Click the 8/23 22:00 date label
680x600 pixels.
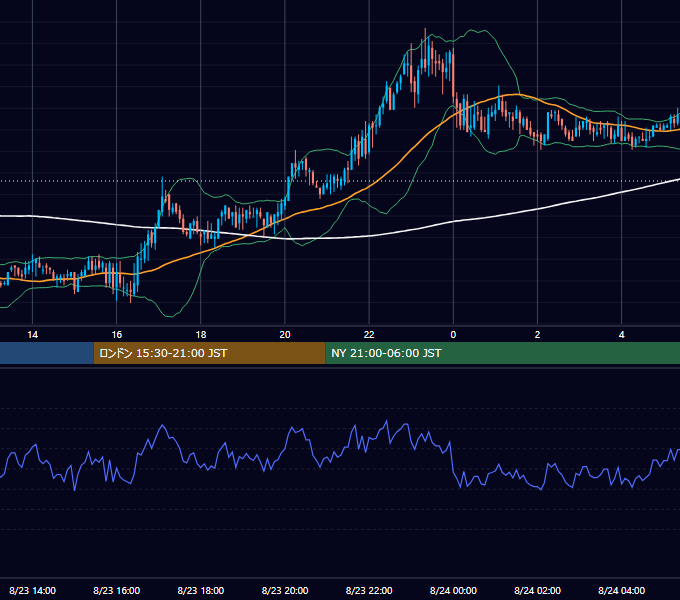coord(369,590)
